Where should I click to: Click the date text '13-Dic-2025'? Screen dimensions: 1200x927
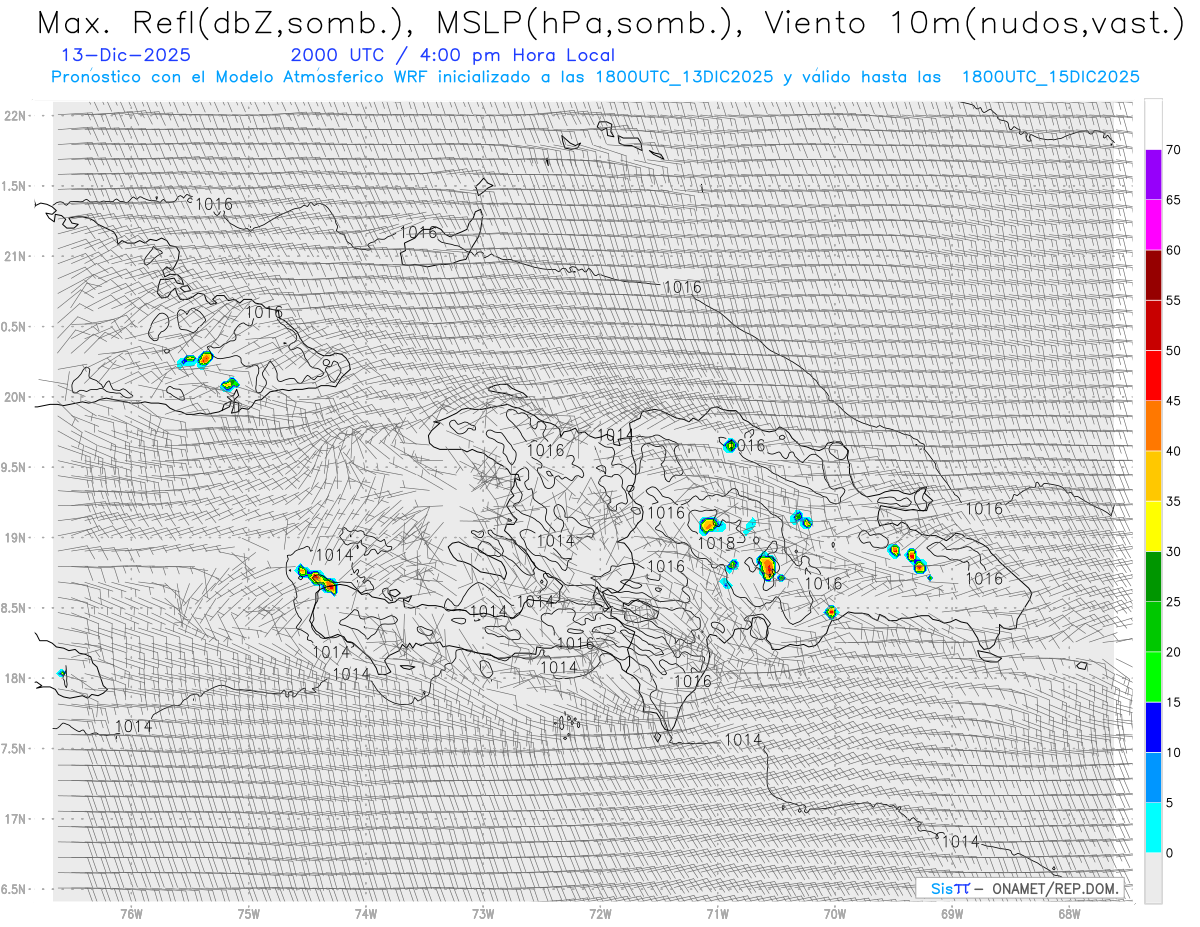click(x=125, y=55)
